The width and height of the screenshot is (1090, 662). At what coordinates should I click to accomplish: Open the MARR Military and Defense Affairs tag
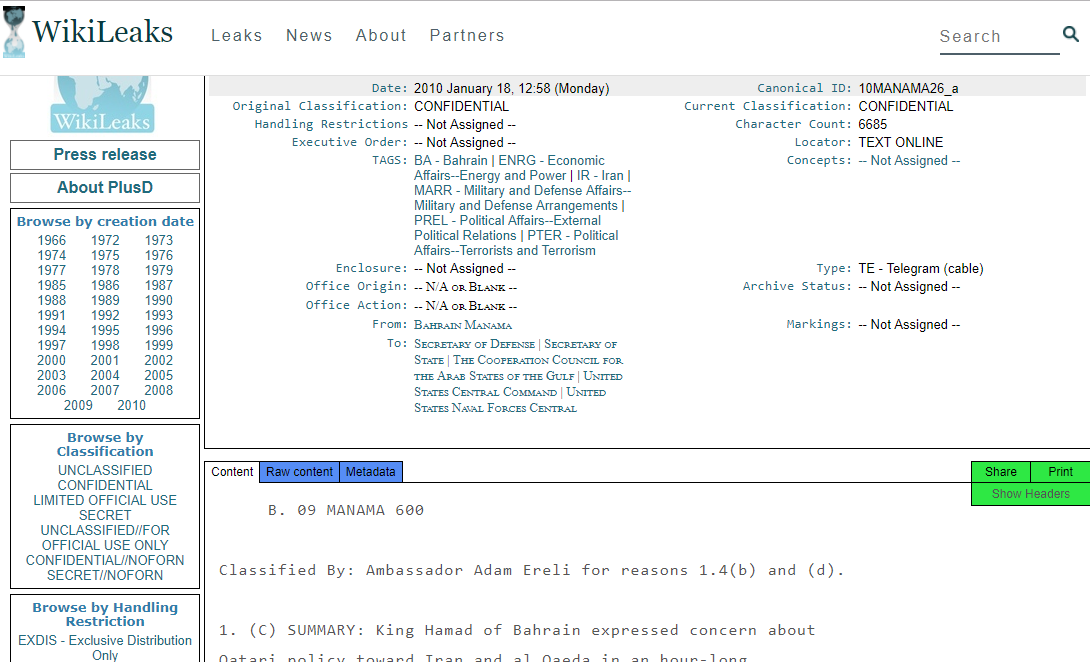click(x=523, y=198)
